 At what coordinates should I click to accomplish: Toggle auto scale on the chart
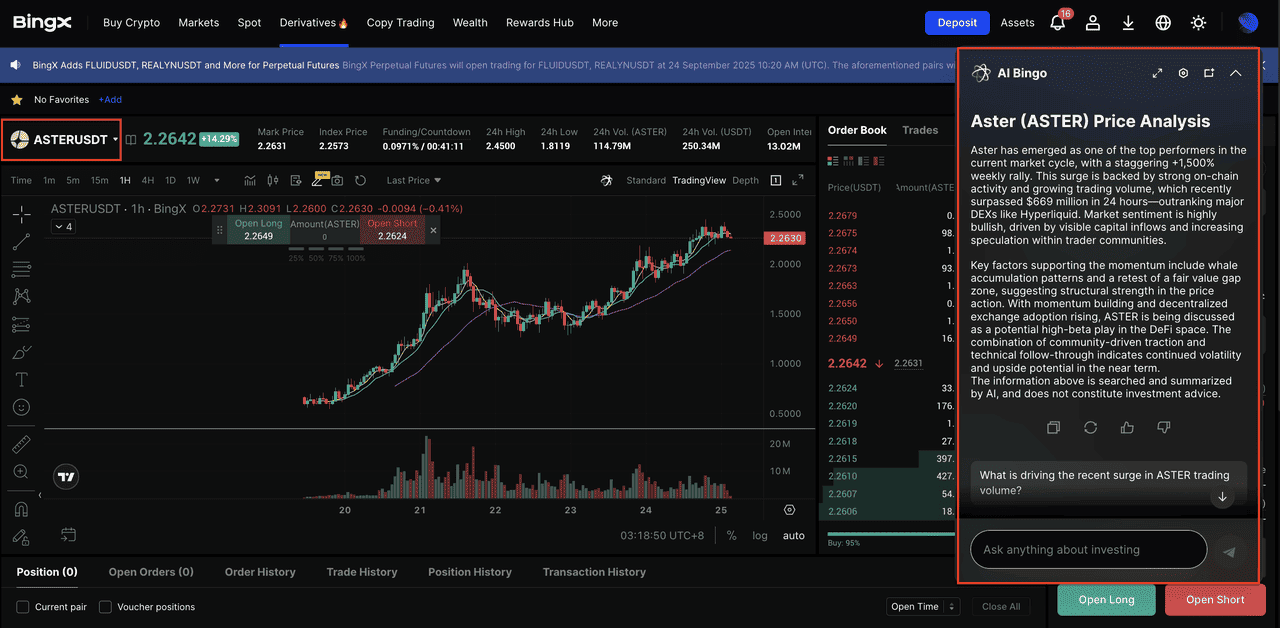(x=793, y=536)
